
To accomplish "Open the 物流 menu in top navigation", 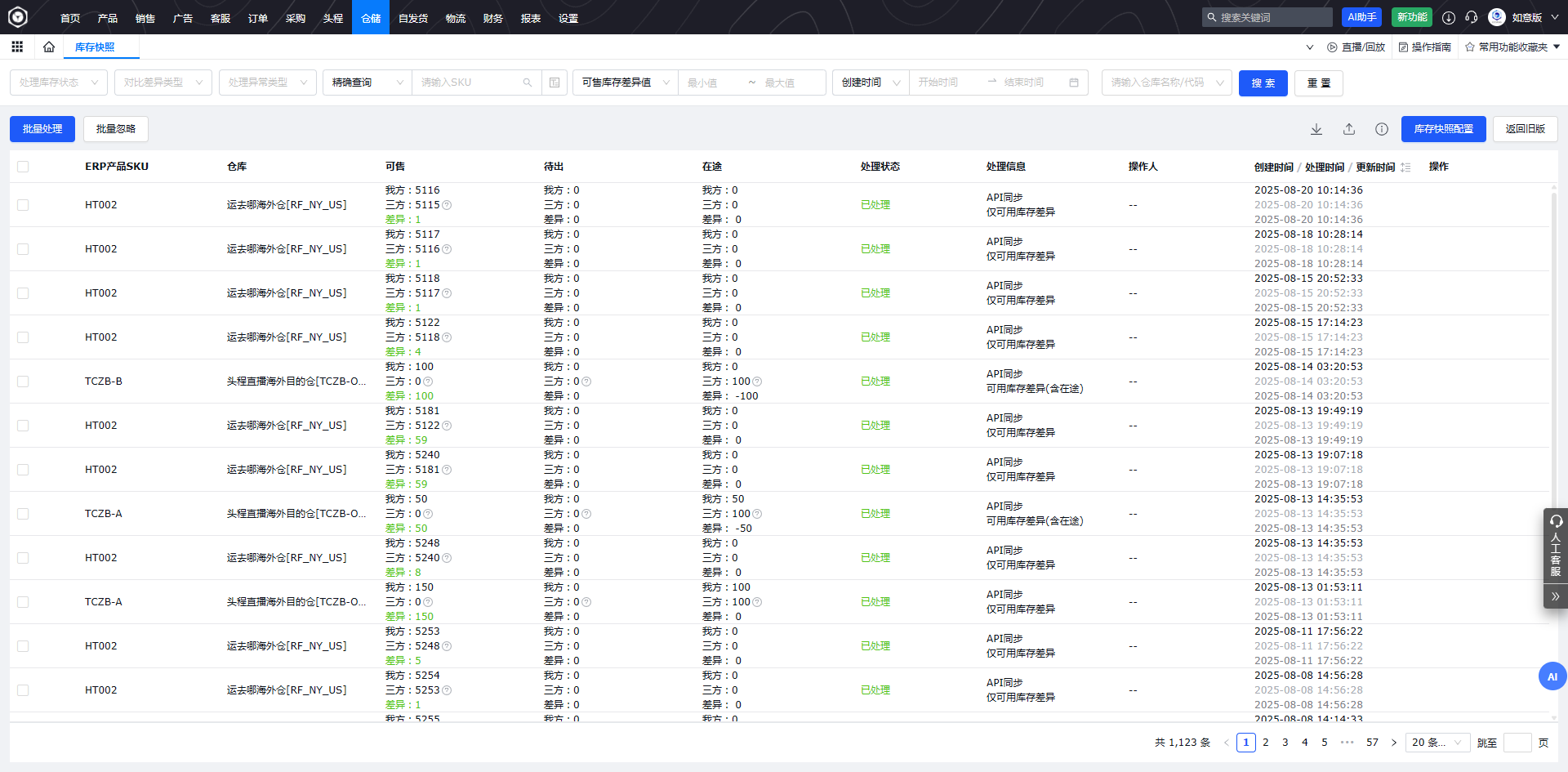I will click(x=456, y=18).
